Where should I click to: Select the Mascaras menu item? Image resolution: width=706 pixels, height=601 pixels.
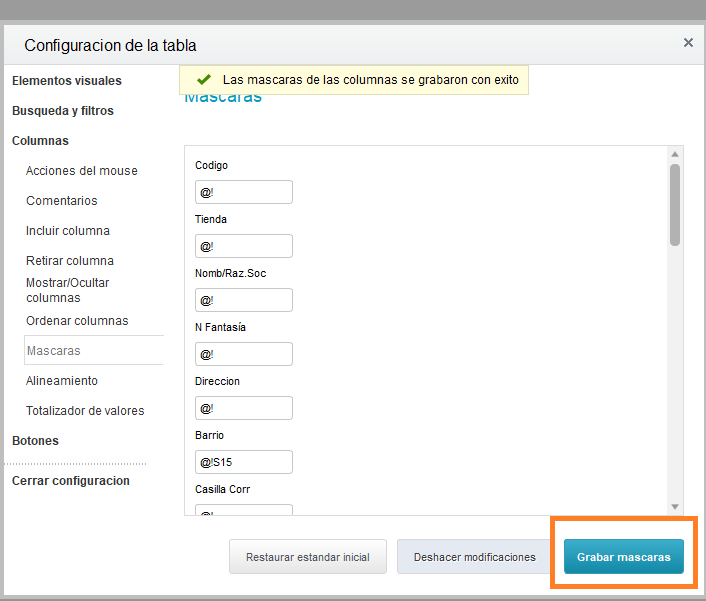tap(94, 350)
